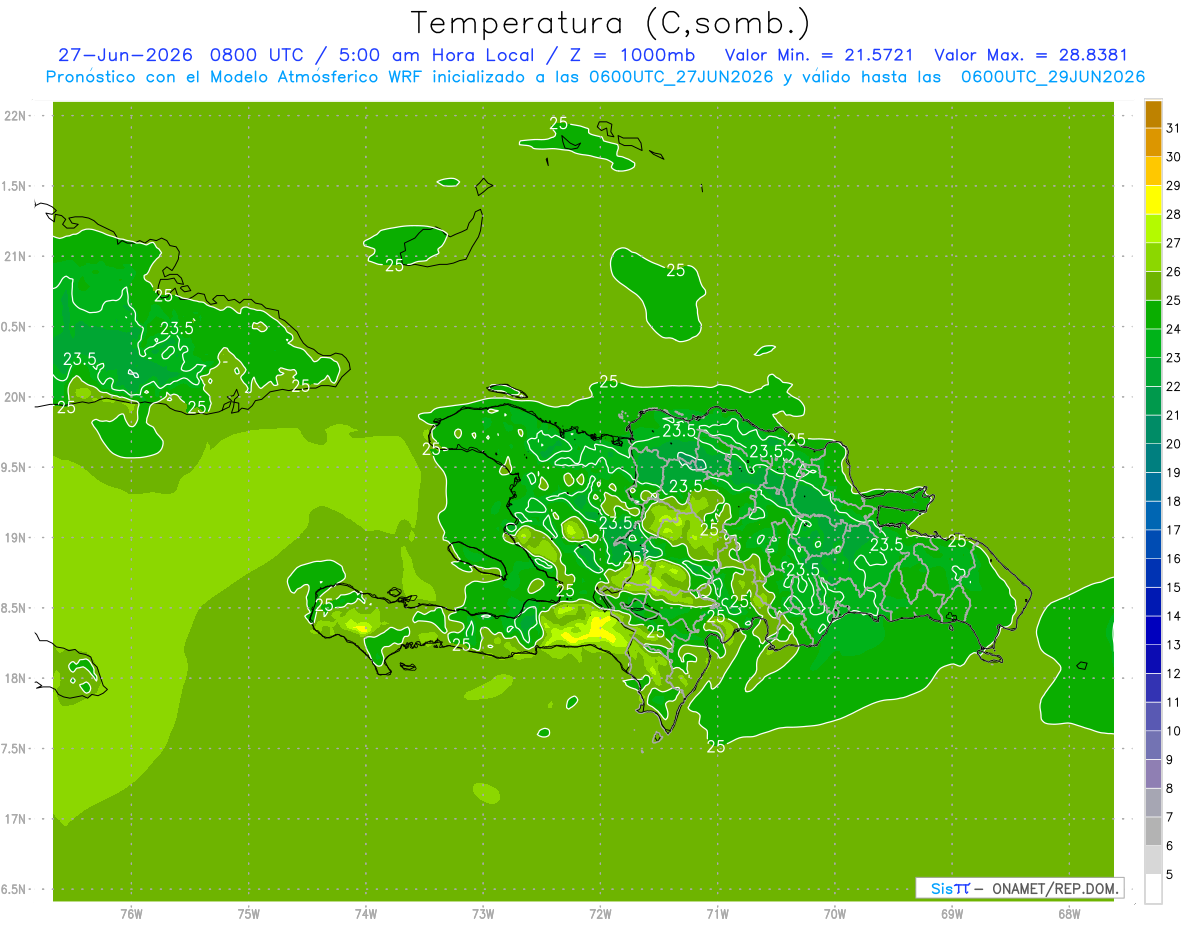Click "Valor Min. = 21.5721" value
The width and height of the screenshot is (1200, 927).
click(x=819, y=55)
